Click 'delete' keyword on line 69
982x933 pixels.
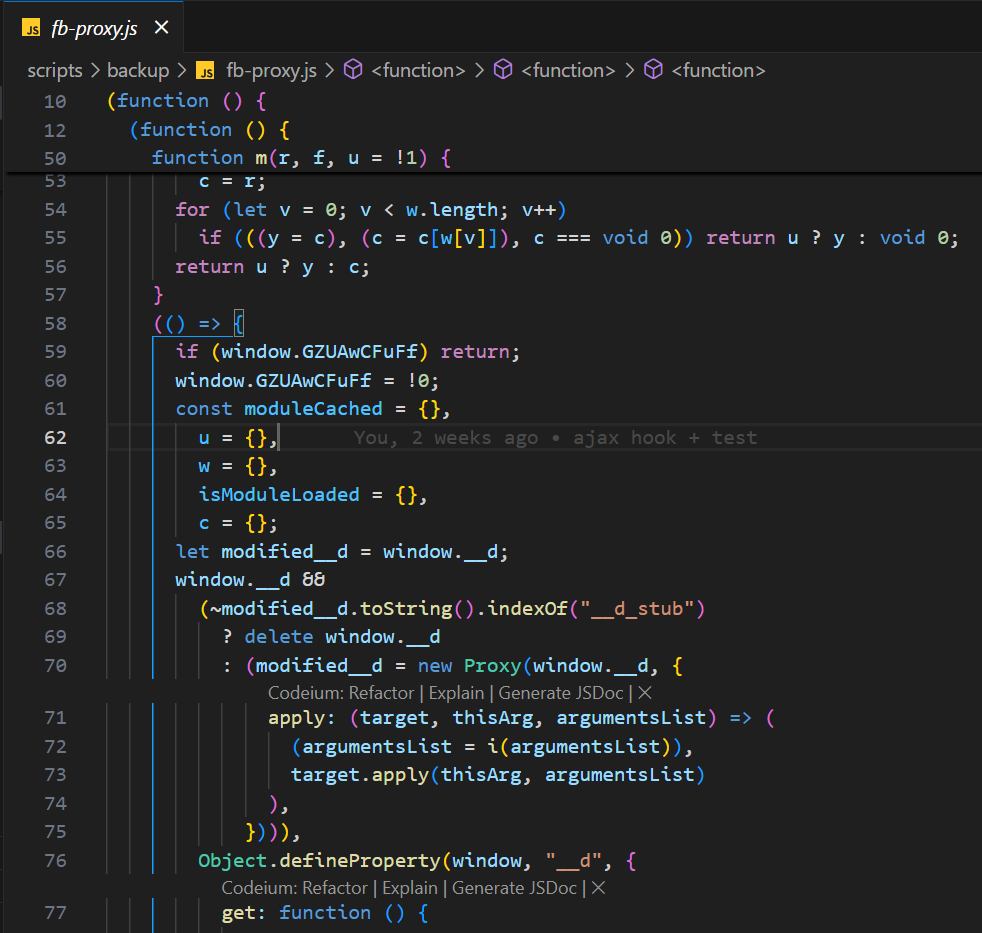tap(279, 637)
